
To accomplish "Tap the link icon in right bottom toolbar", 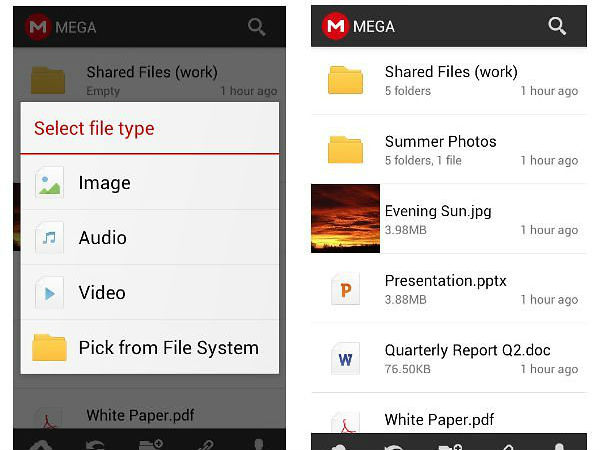I will tap(507, 444).
